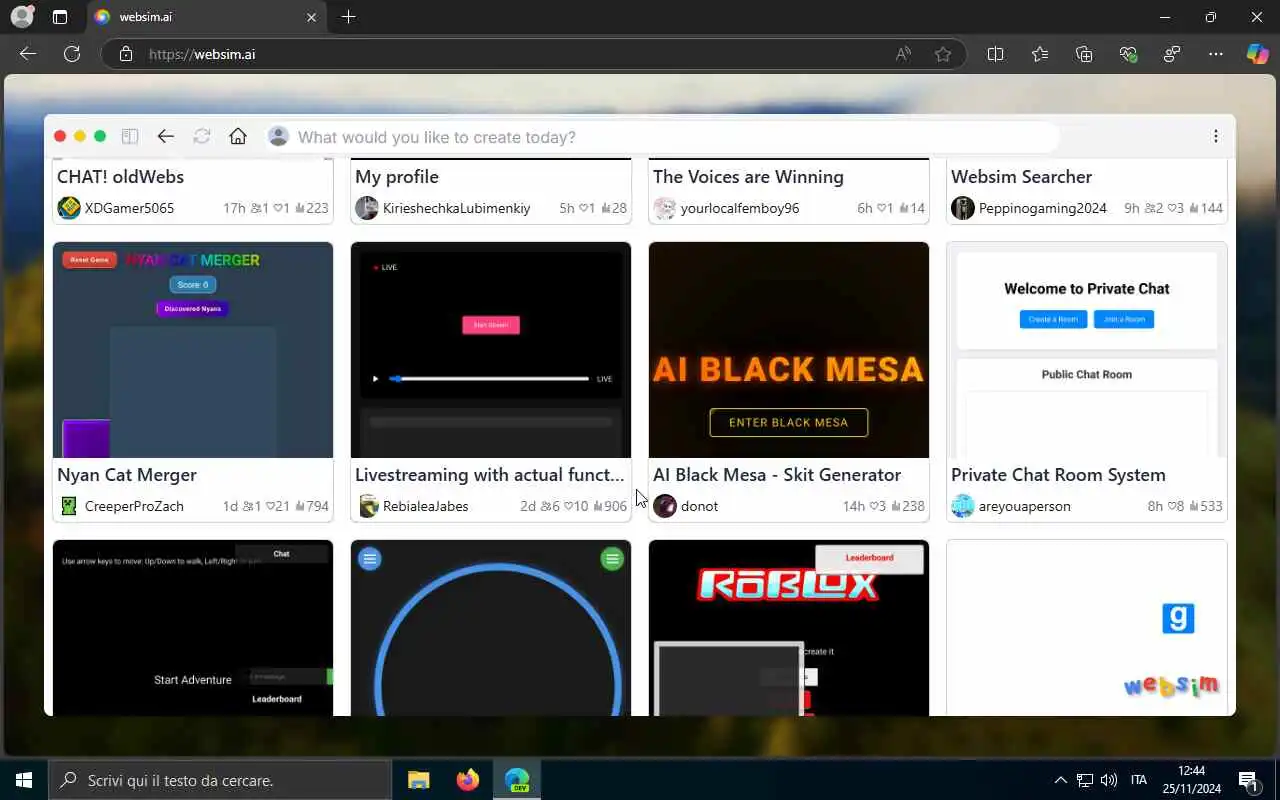
Task: Open the volume control in tray
Action: [1108, 780]
